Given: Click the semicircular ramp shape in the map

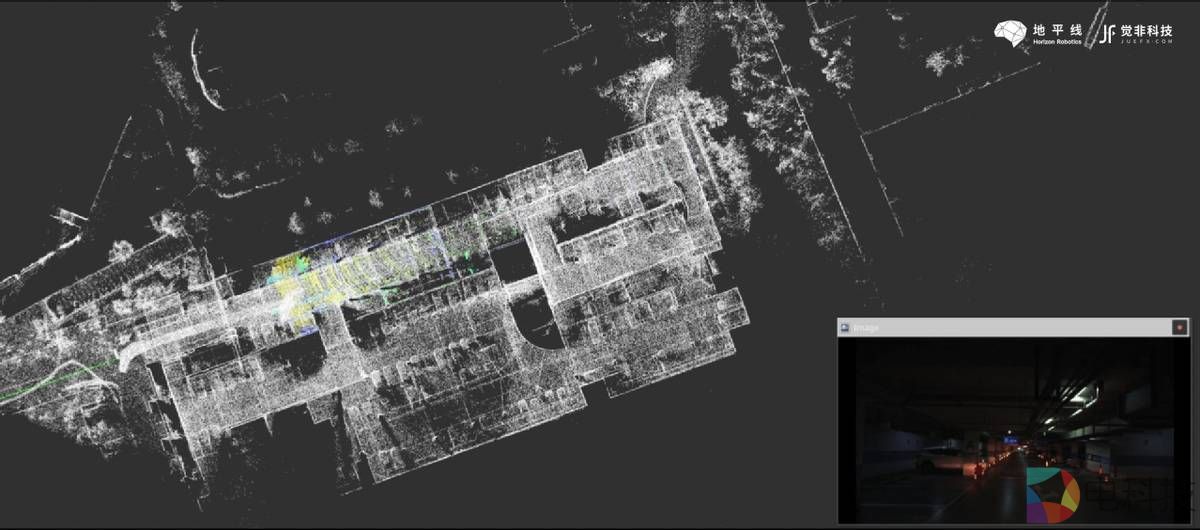Looking at the screenshot, I should coord(545,330).
